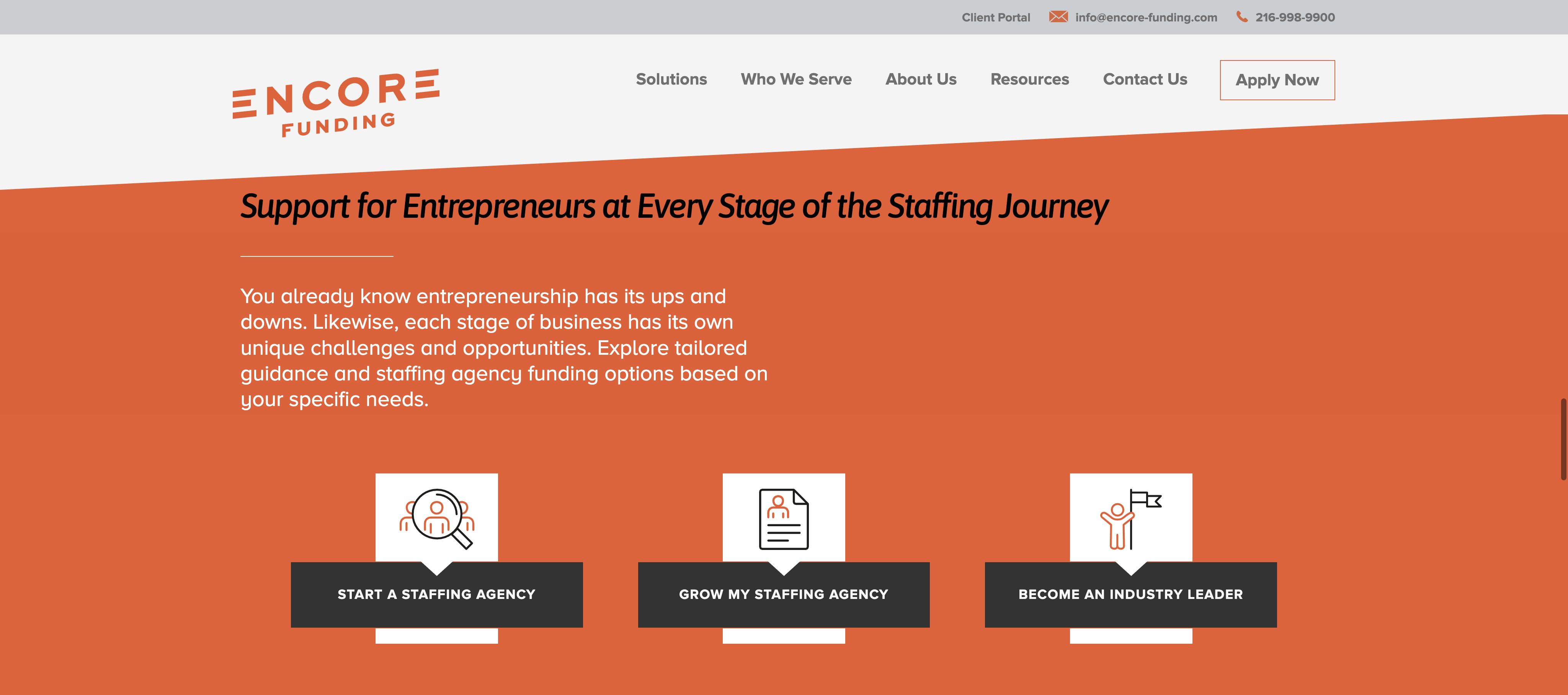This screenshot has height=695, width=1568.
Task: Click the orange phone handset icon
Action: (1242, 17)
